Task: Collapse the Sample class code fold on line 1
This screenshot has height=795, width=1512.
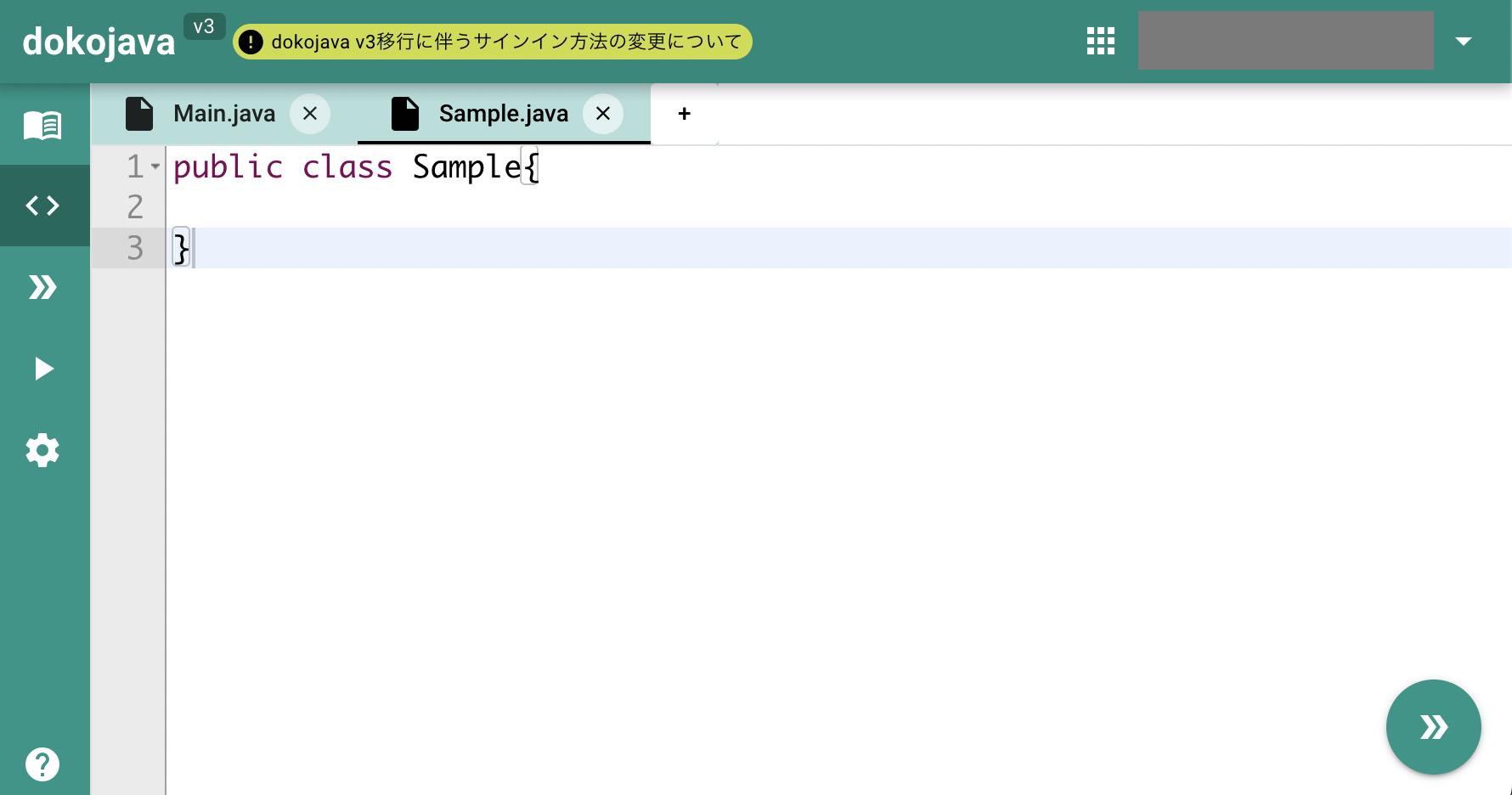Action: coord(154,166)
